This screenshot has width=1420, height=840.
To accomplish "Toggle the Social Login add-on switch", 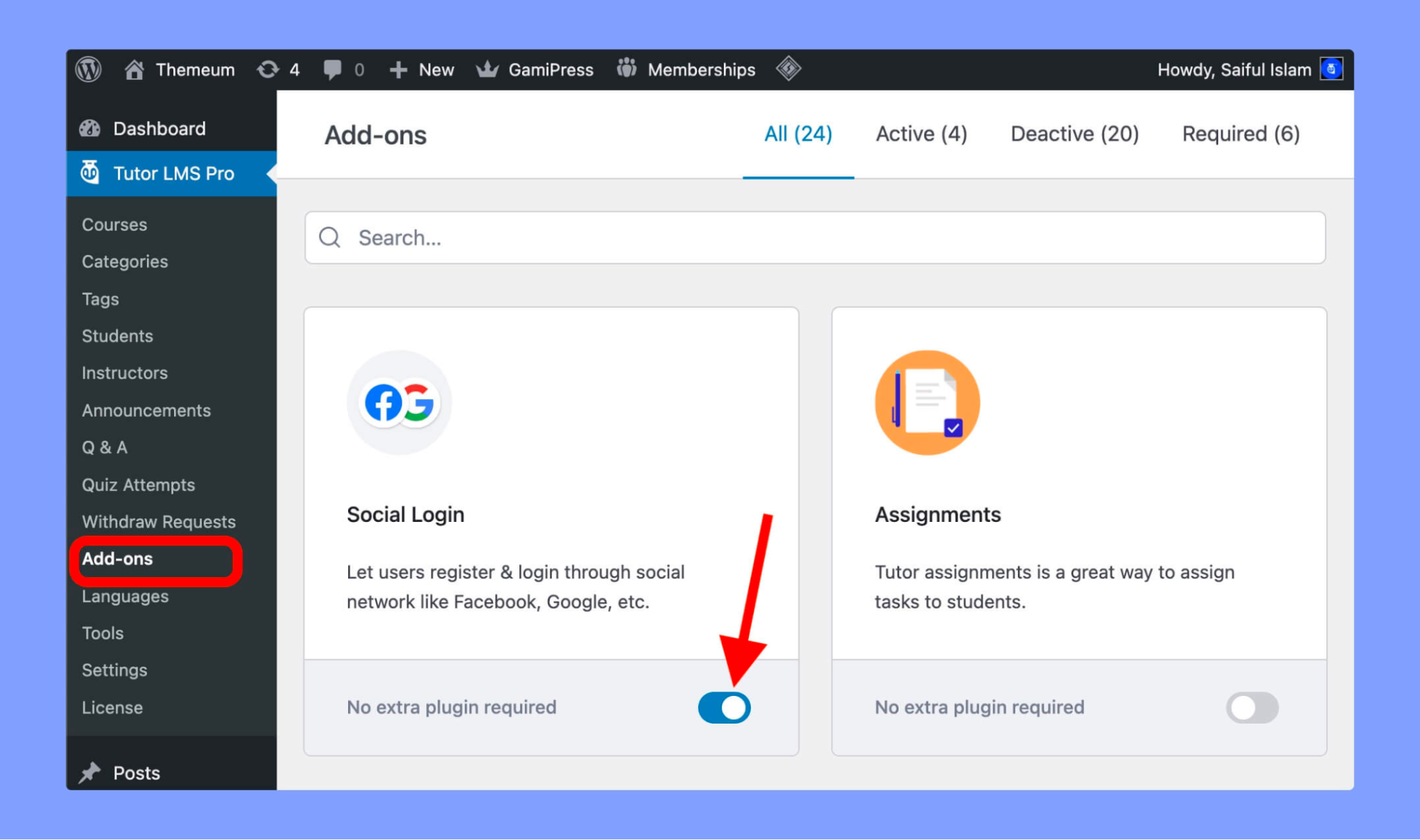I will (723, 707).
